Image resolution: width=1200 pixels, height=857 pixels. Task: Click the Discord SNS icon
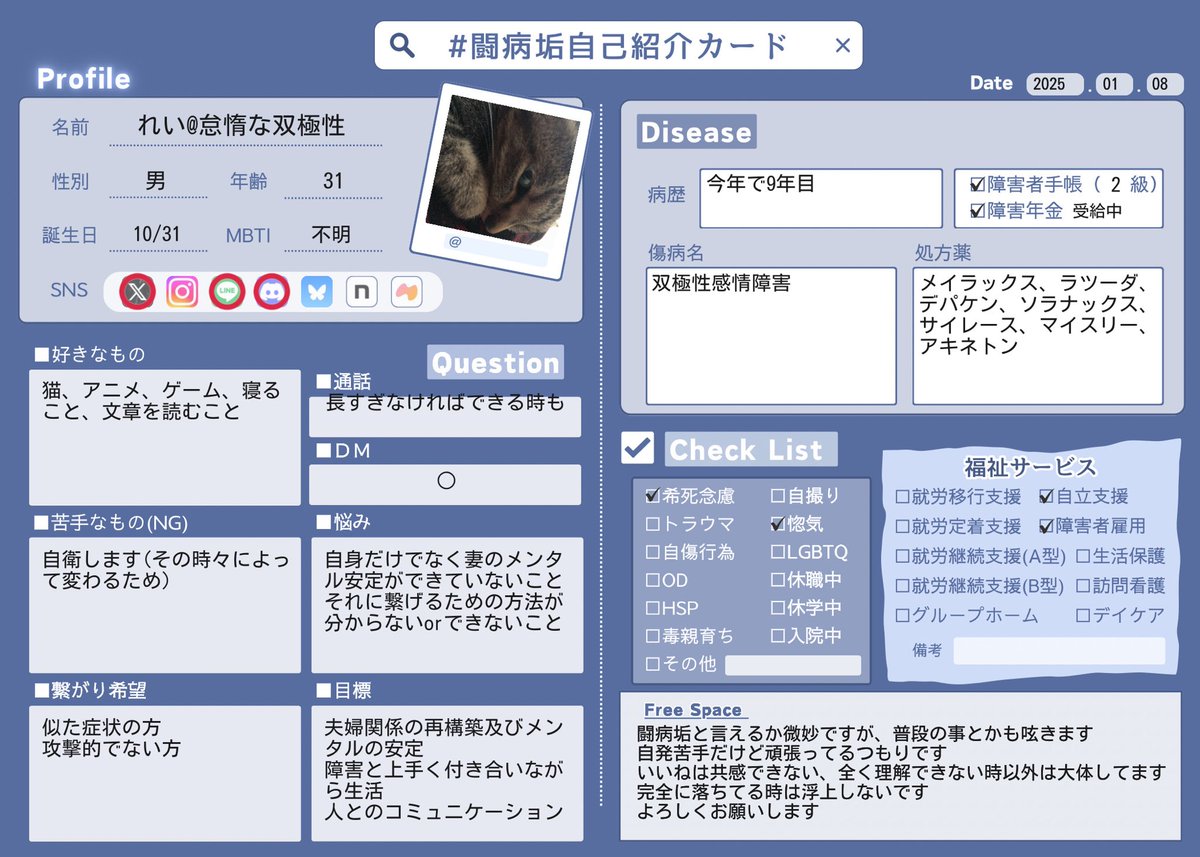tap(272, 291)
